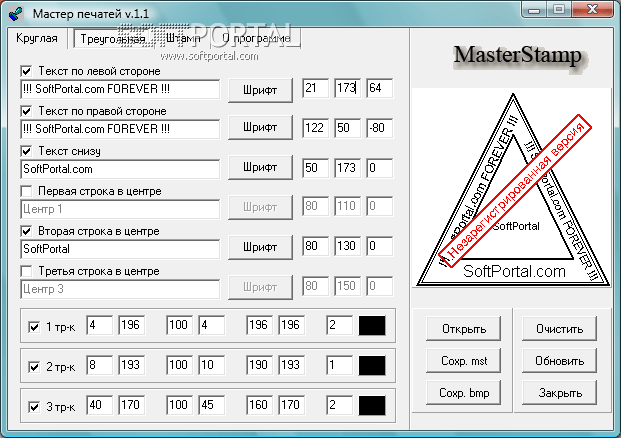Click Шрифт button for second center line

[x=260, y=247]
